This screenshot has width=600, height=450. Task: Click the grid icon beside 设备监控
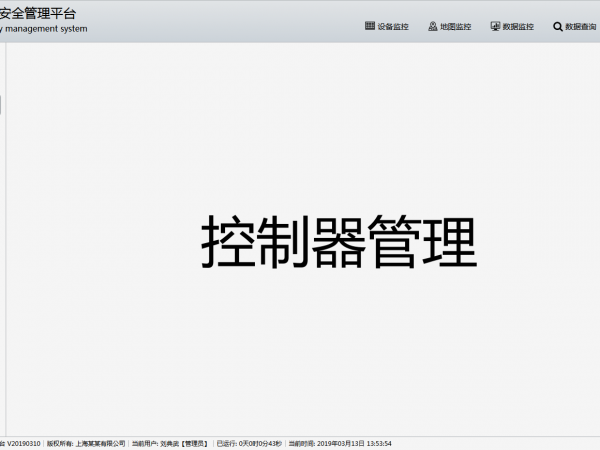[370, 26]
